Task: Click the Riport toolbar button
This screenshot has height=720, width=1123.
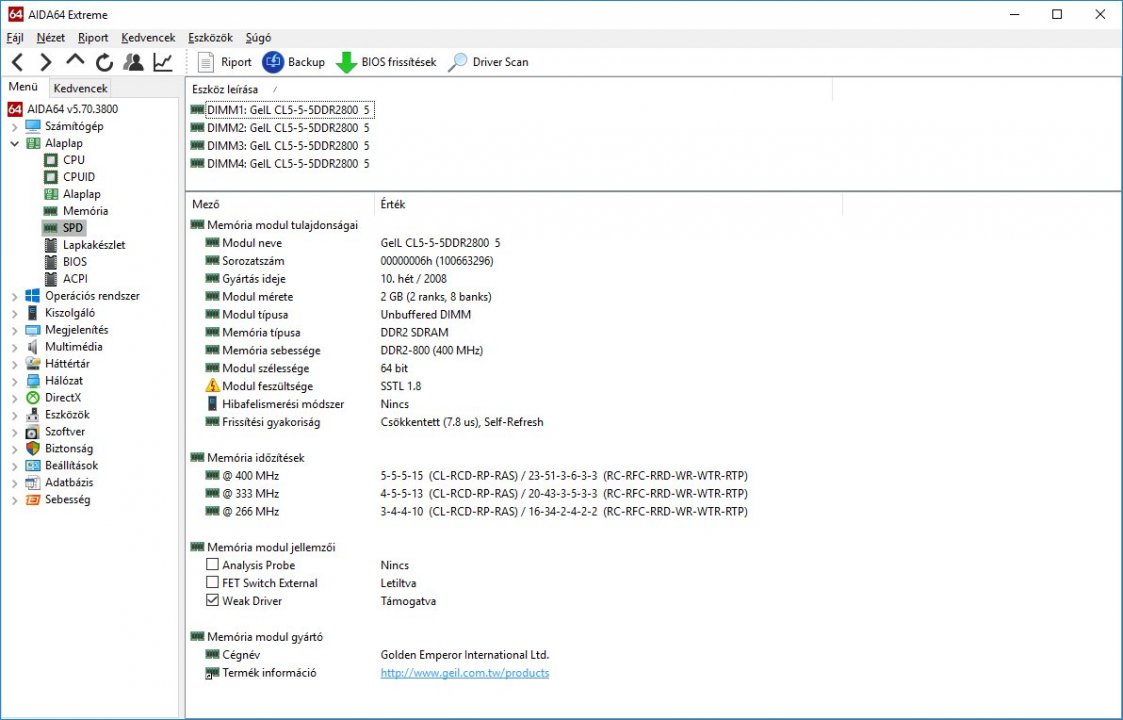Action: pyautogui.click(x=224, y=62)
